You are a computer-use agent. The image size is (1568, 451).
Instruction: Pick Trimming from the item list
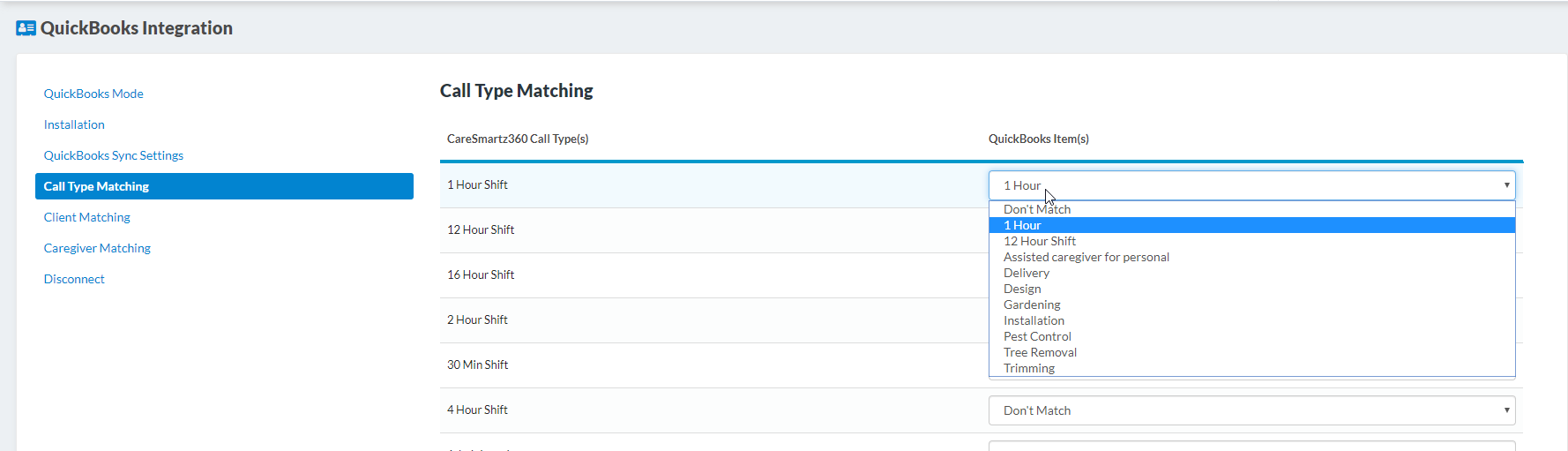click(1029, 368)
